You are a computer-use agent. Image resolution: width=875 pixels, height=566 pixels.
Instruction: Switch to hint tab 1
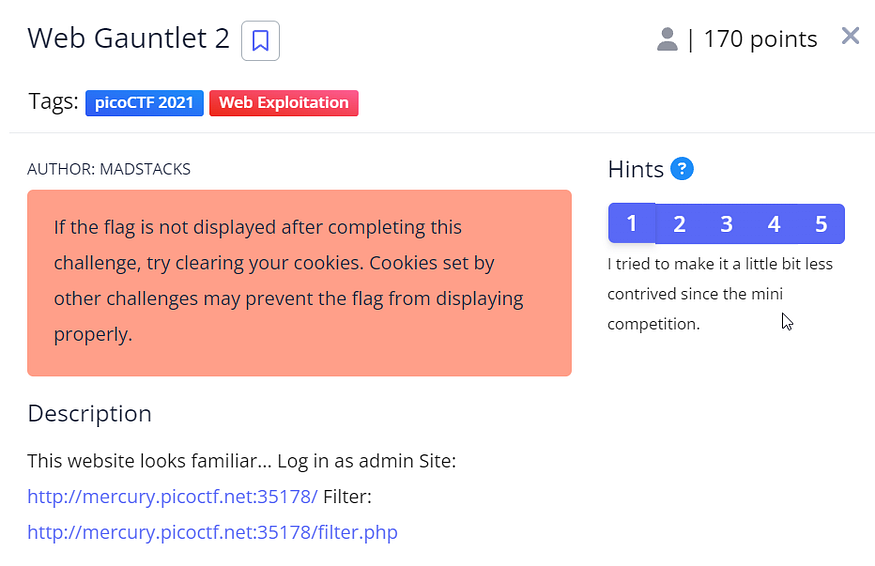click(631, 224)
